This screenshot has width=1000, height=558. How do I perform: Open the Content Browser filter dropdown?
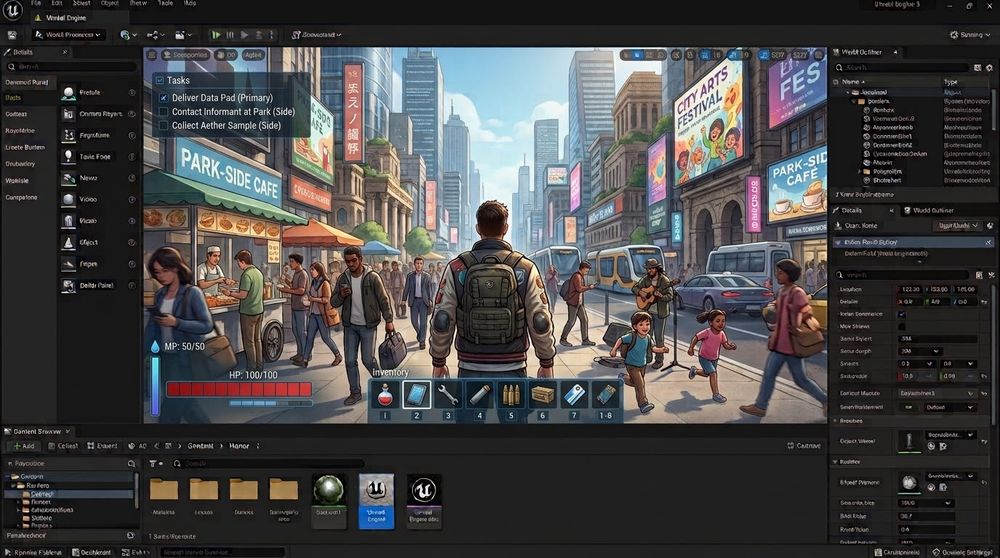(x=155, y=464)
